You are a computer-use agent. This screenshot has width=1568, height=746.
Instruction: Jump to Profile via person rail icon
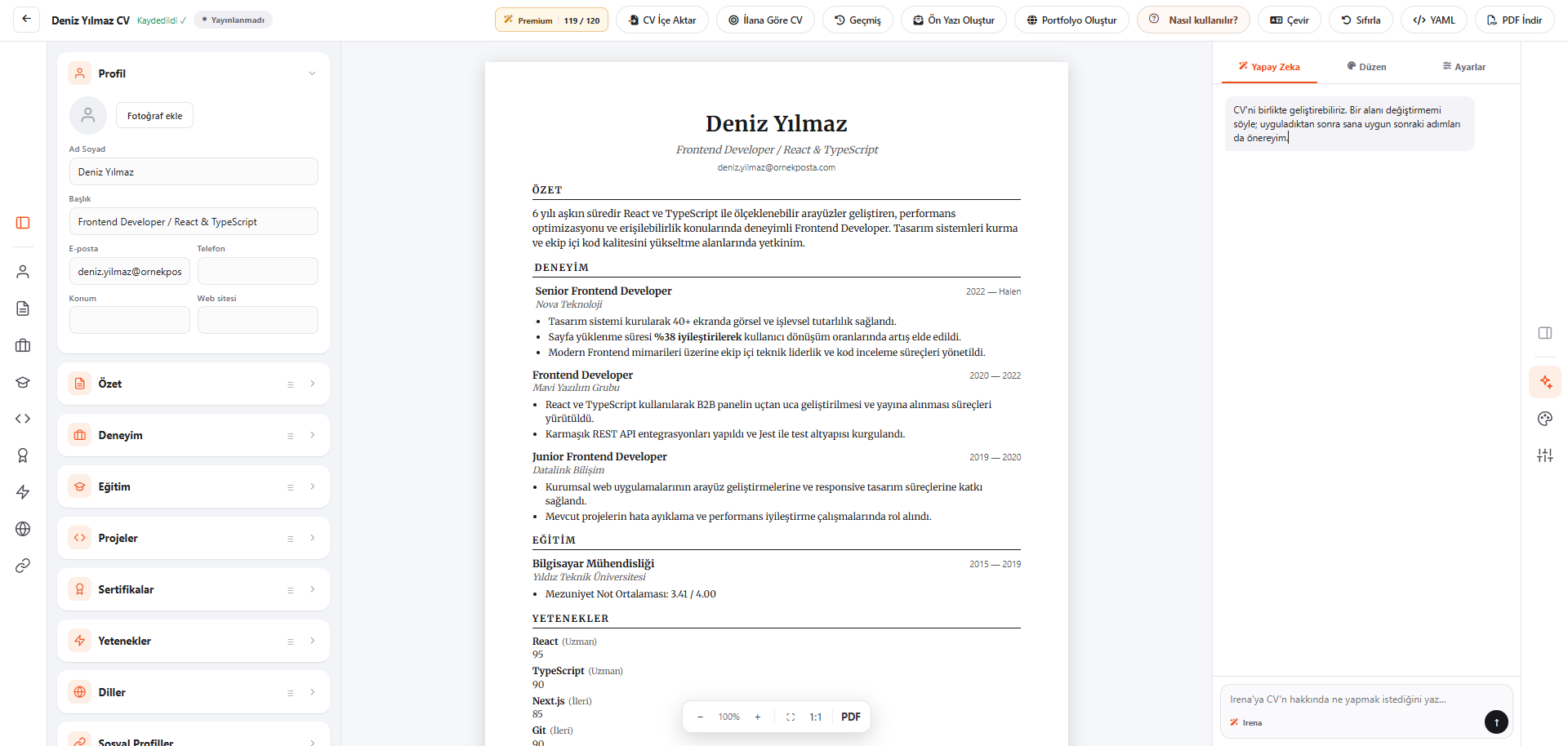click(23, 272)
